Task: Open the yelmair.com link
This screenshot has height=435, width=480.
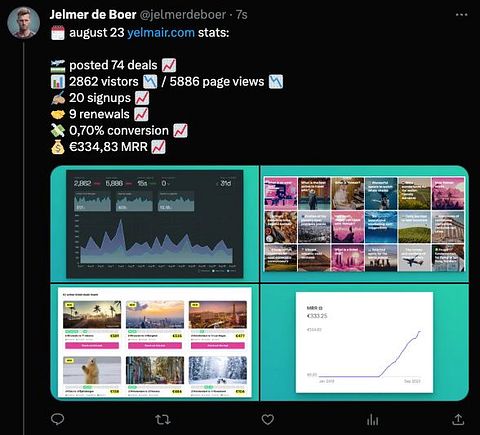Action: [161, 33]
